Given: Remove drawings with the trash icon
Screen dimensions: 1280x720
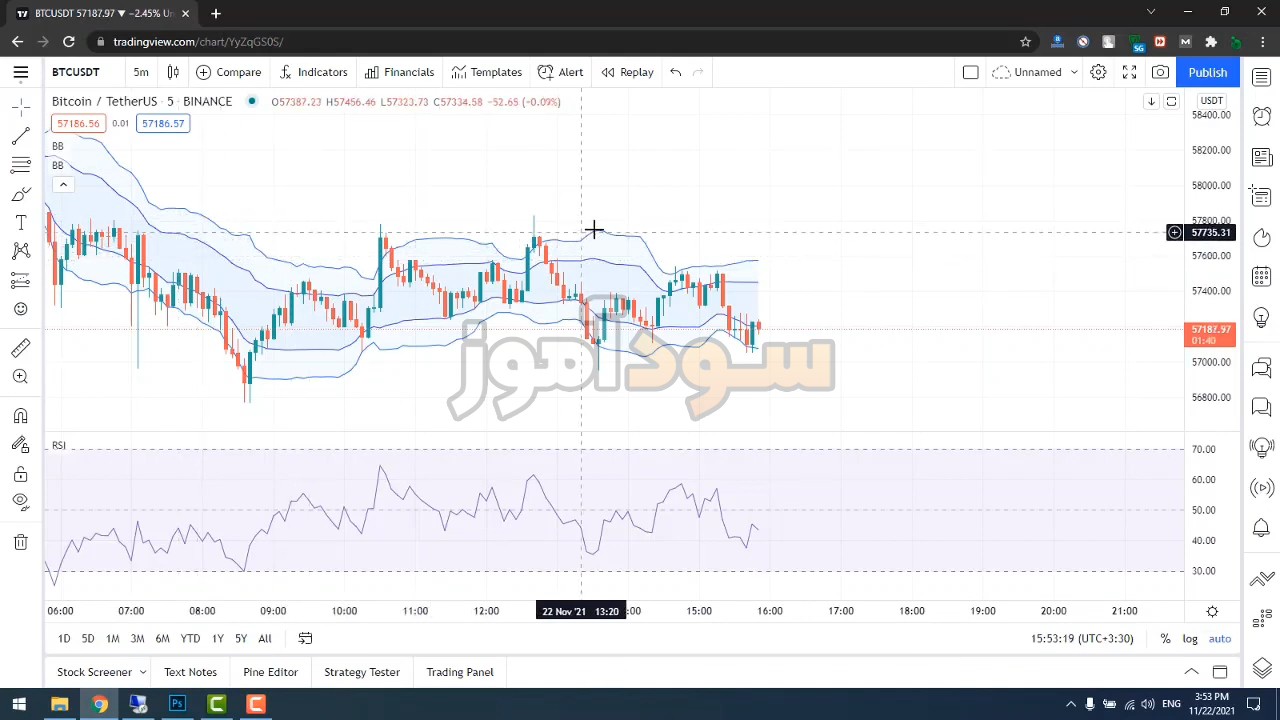Looking at the screenshot, I should click(20, 542).
